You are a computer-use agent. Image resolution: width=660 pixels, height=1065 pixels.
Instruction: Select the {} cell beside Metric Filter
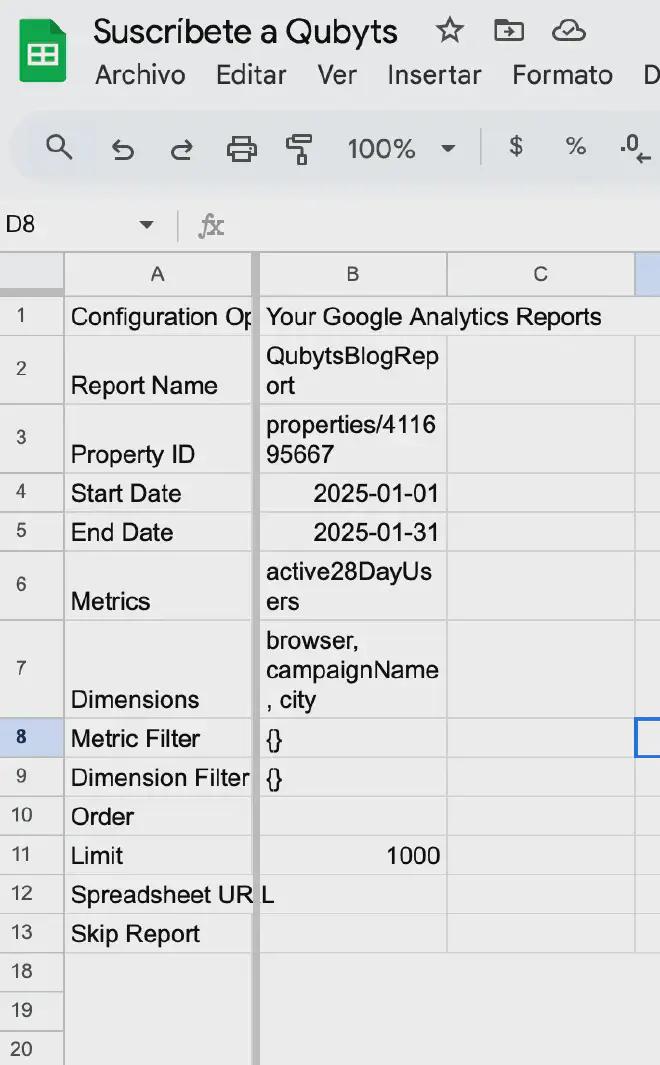[x=353, y=738]
